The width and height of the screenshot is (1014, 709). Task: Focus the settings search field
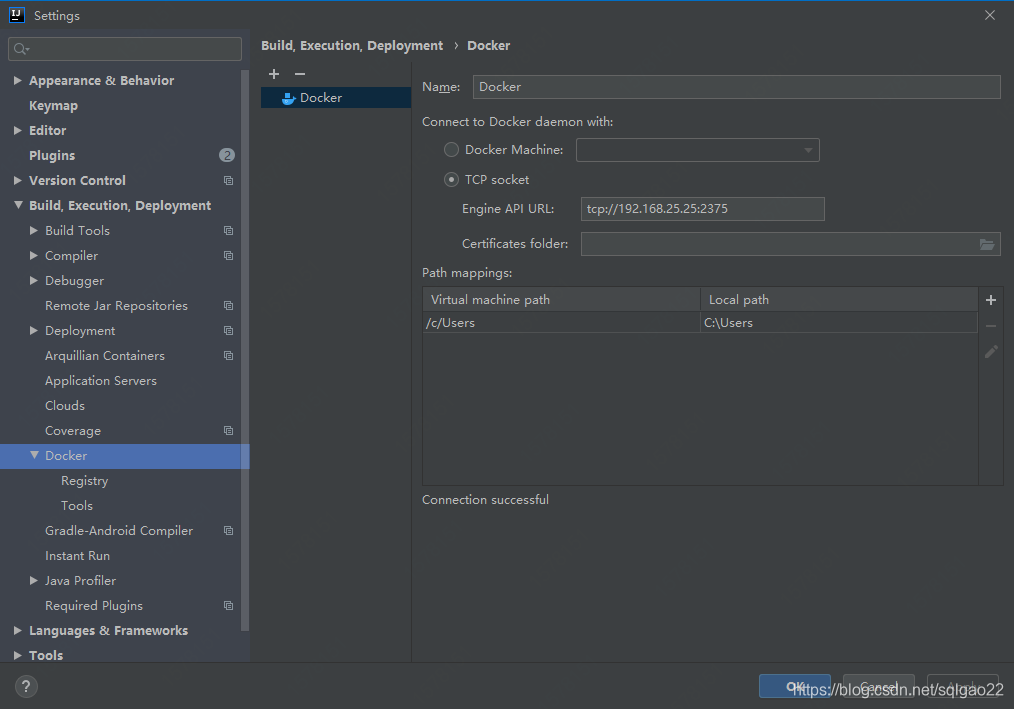tap(125, 49)
